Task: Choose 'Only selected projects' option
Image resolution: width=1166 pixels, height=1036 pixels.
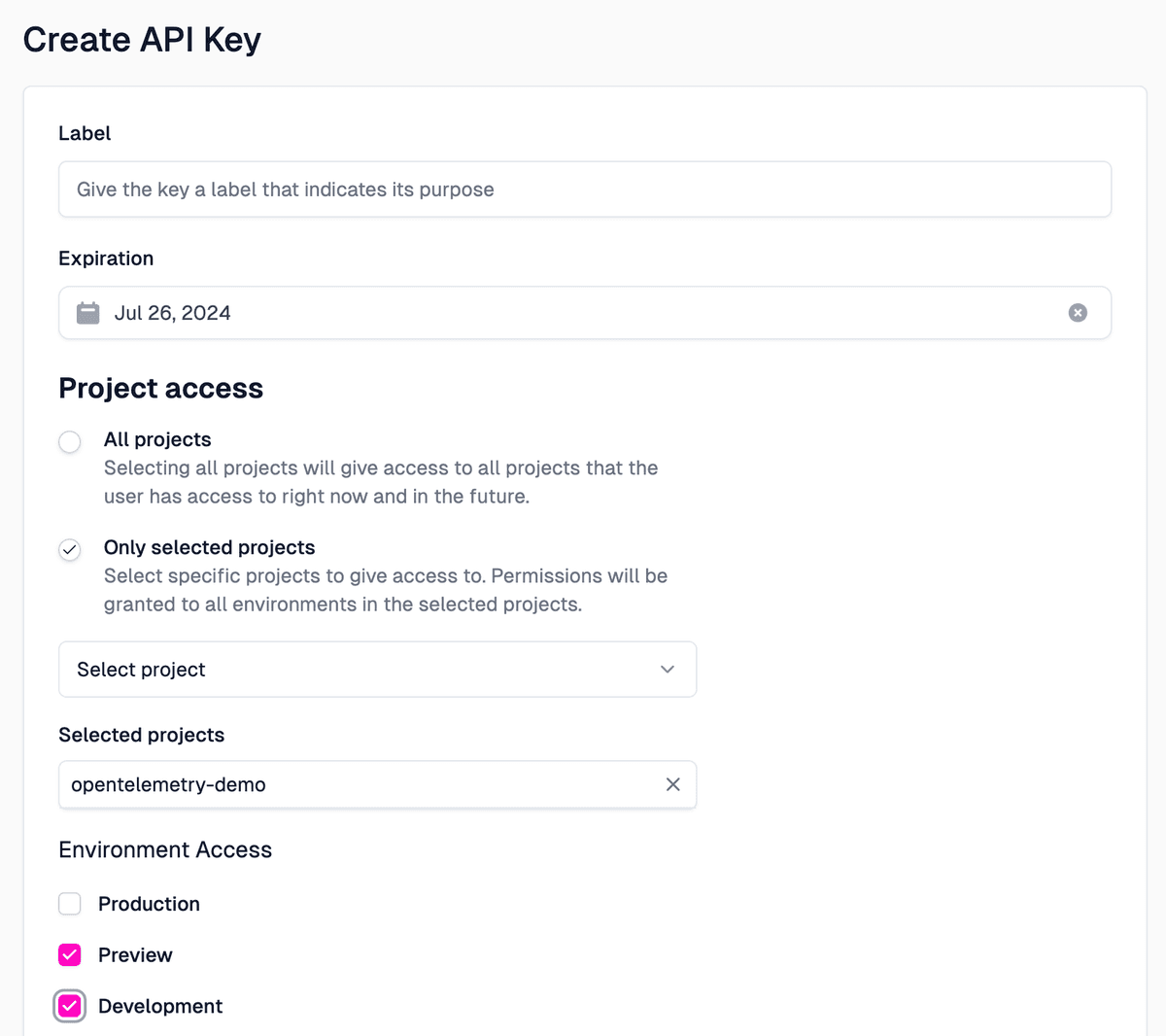Action: 69,549
